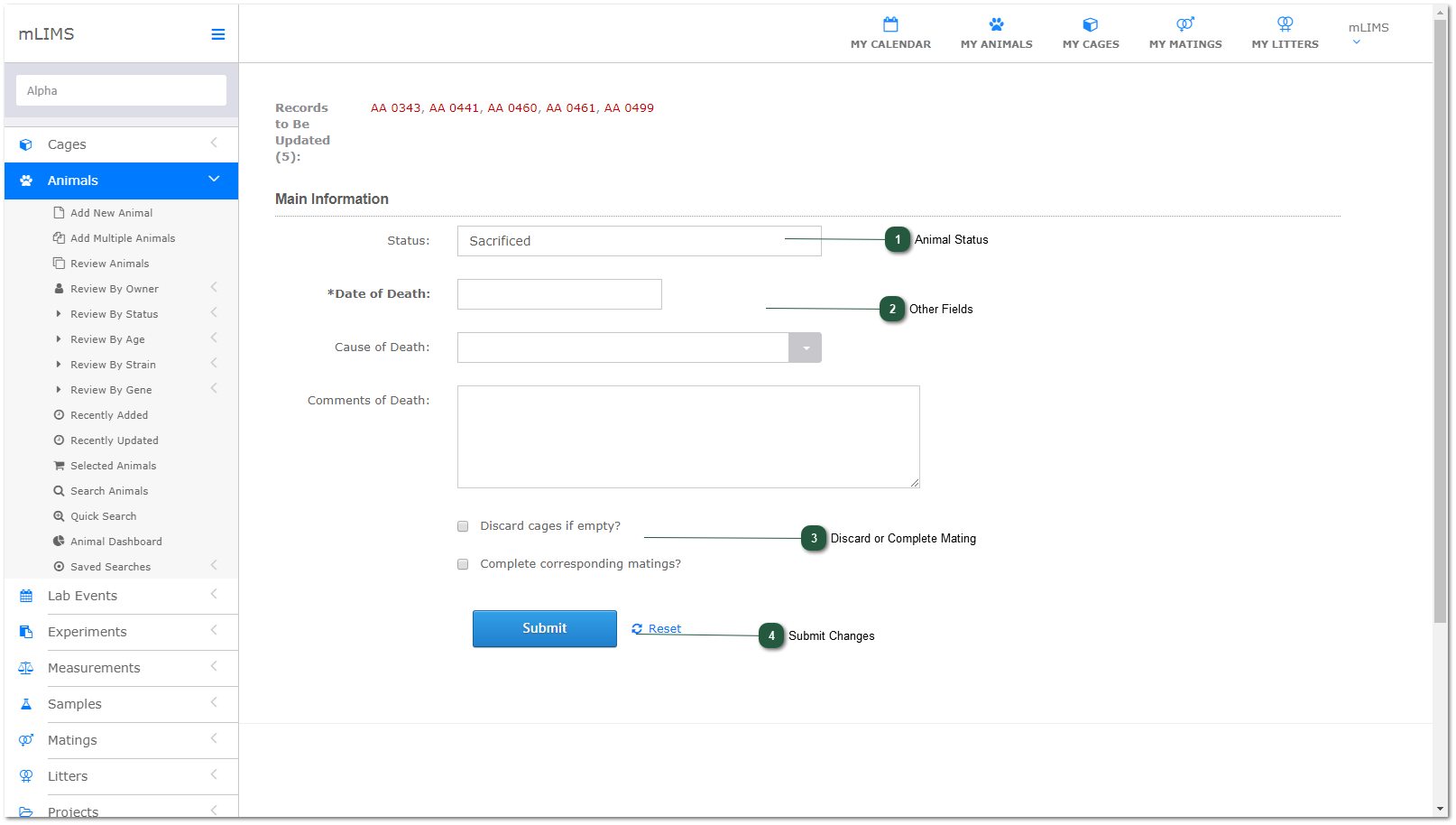
Task: Expand Review By Age submenu
Action: (214, 338)
